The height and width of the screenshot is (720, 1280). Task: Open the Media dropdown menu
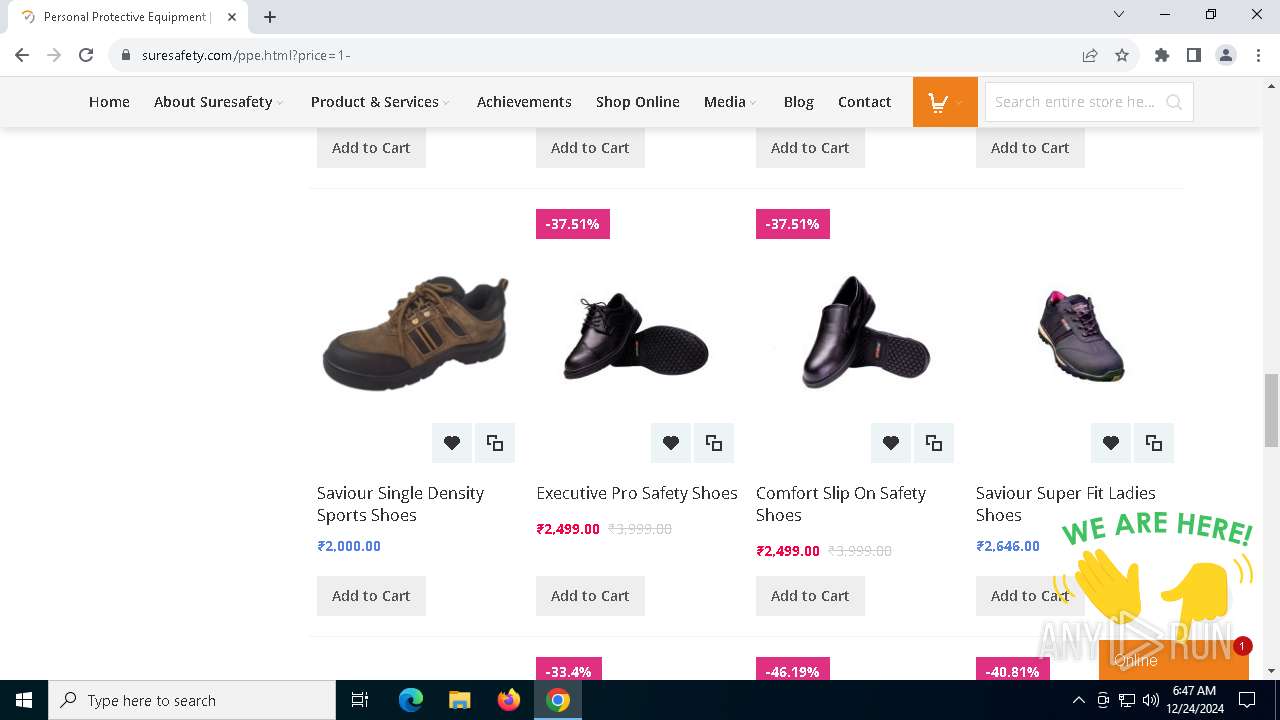(729, 102)
